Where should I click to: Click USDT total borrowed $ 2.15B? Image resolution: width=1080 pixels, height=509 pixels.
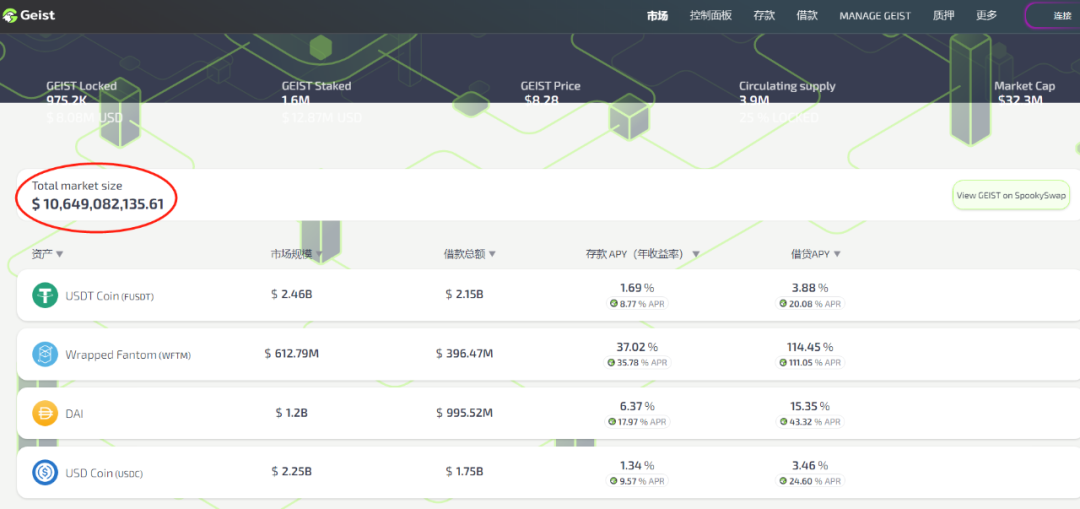coord(464,294)
